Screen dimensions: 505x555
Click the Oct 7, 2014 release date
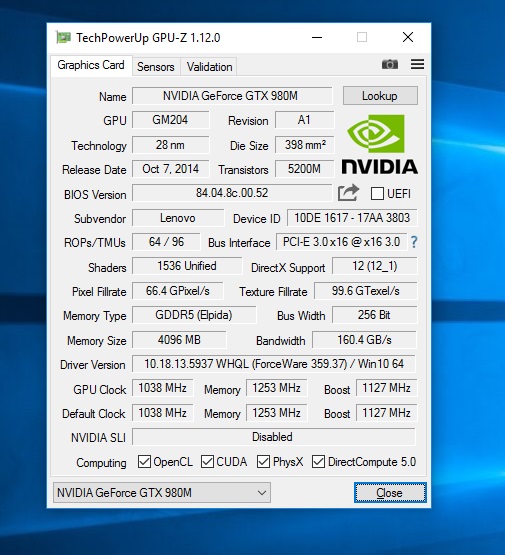coord(171,169)
